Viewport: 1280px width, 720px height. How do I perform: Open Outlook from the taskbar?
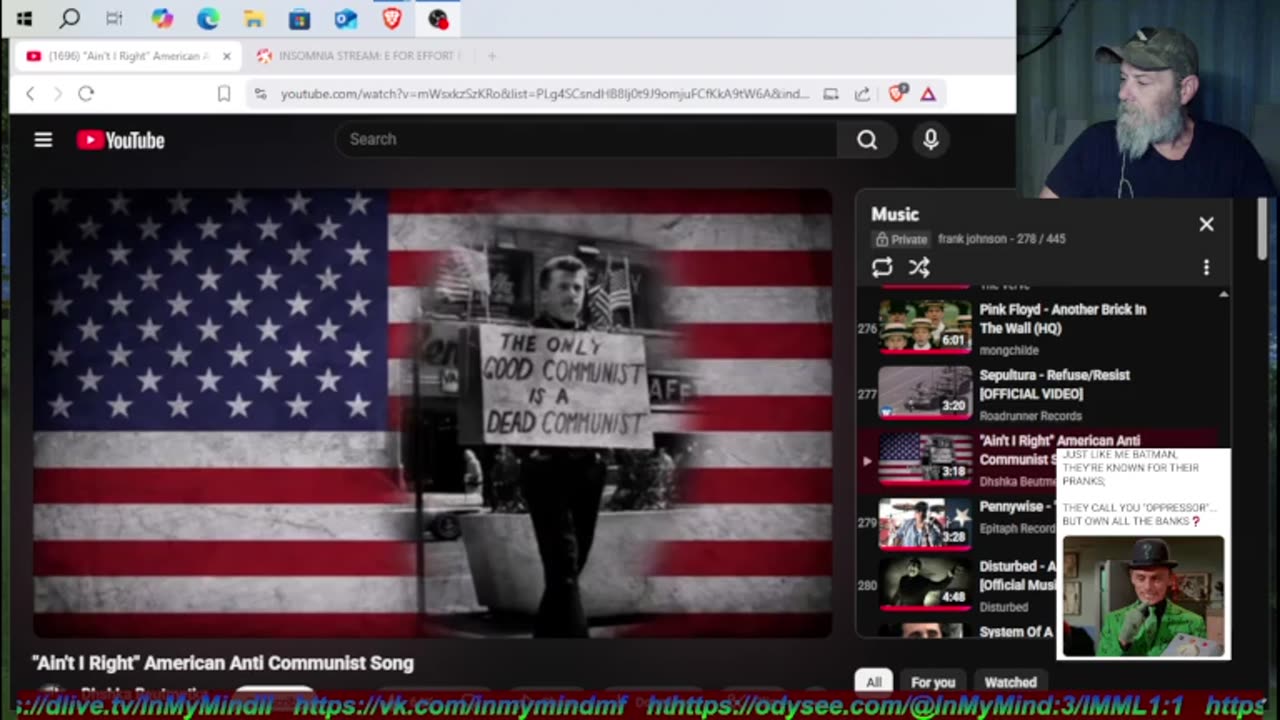[x=345, y=19]
